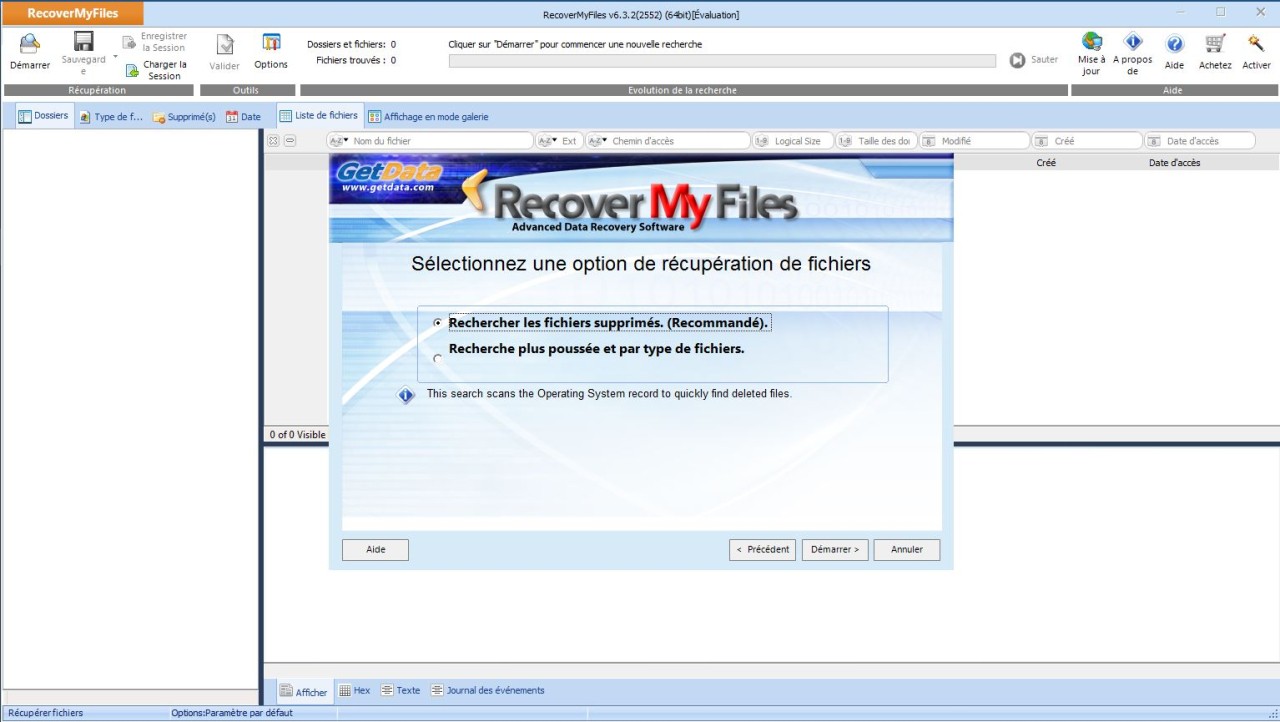
Task: Switch to the Hex viewer tab
Action: coord(354,690)
